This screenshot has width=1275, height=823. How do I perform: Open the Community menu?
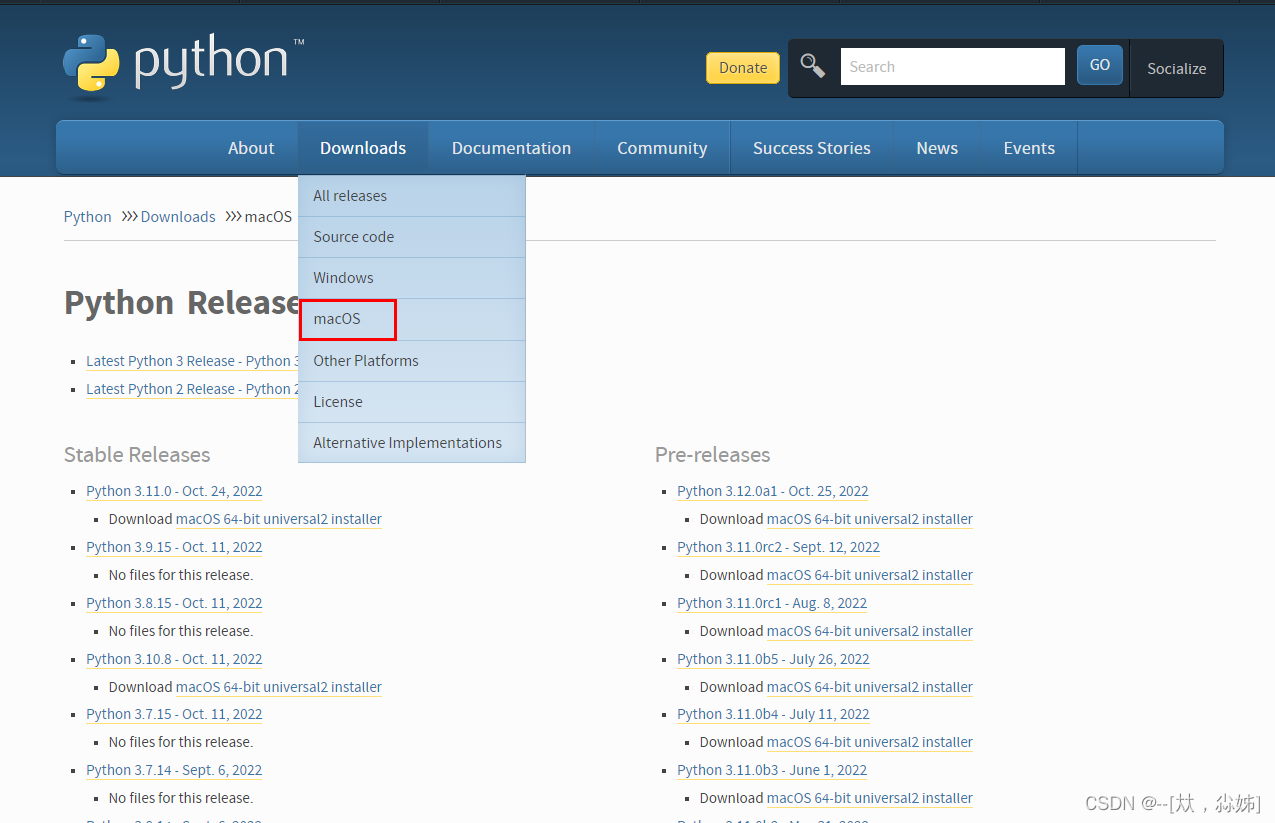pos(662,148)
